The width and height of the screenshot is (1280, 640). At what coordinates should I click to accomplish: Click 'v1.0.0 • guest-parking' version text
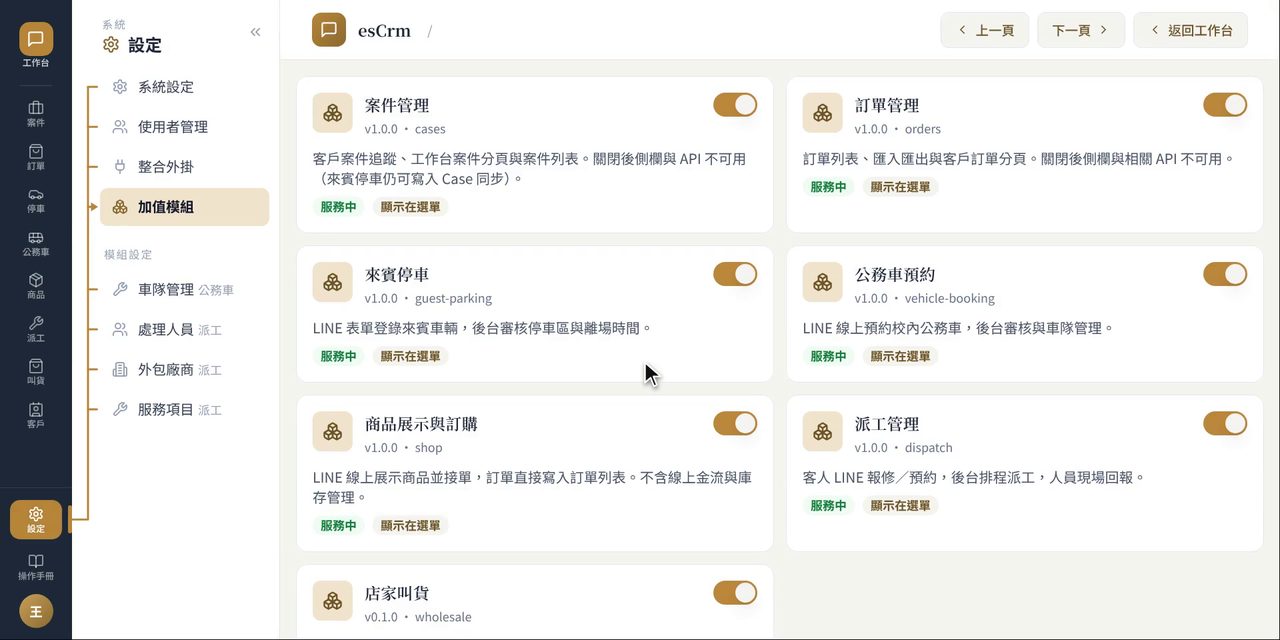pos(428,298)
